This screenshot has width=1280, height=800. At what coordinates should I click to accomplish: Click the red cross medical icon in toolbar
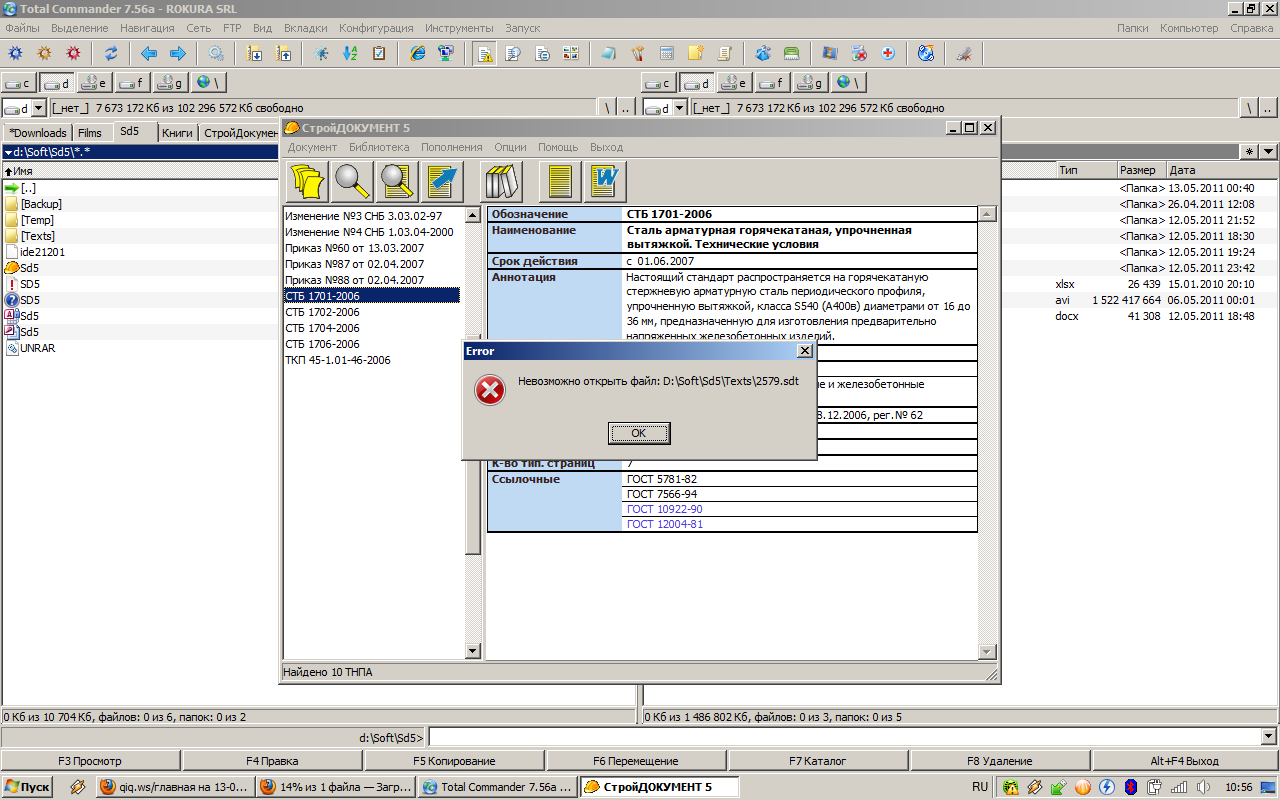pos(887,53)
